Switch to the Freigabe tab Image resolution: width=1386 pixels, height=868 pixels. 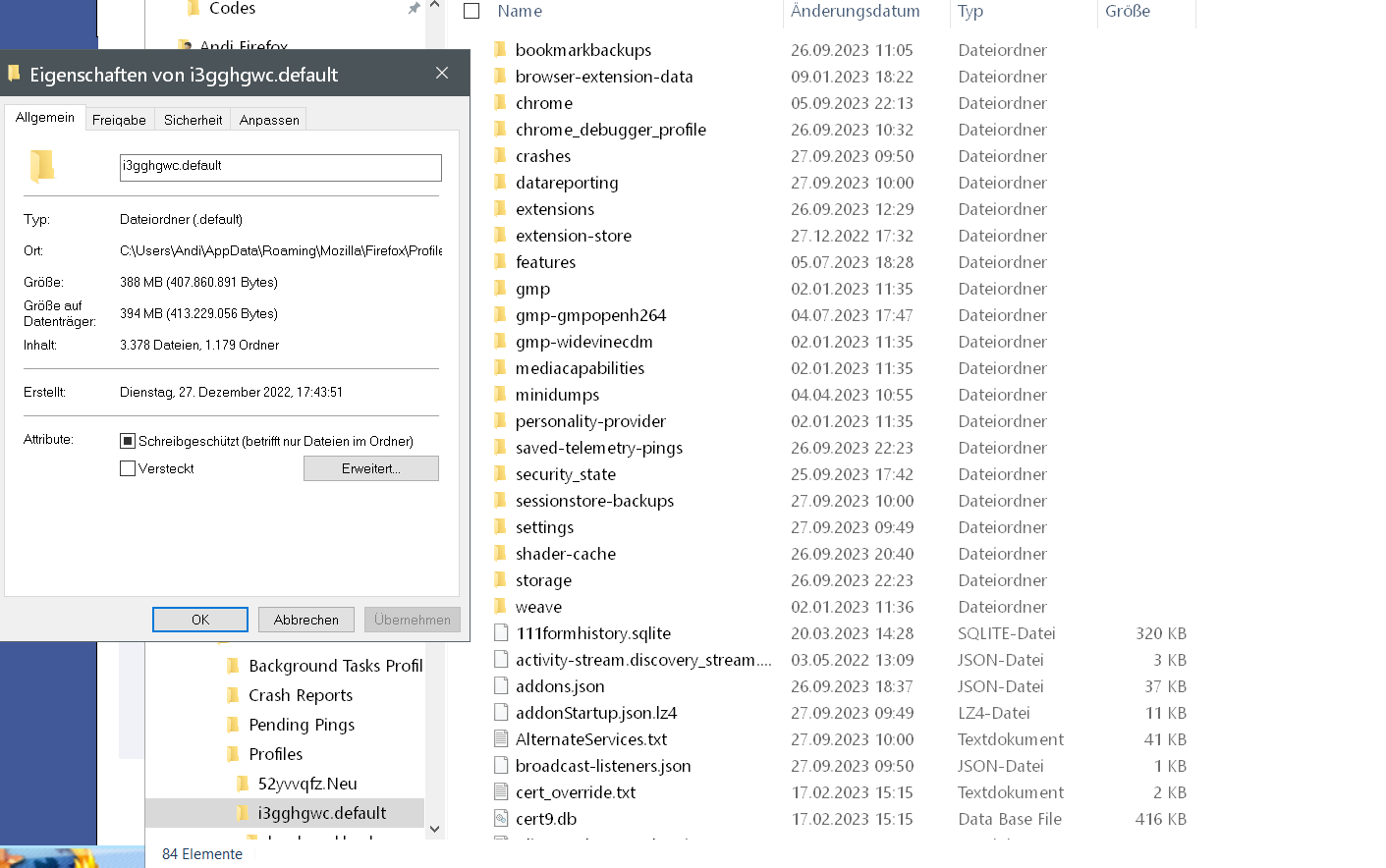point(119,120)
